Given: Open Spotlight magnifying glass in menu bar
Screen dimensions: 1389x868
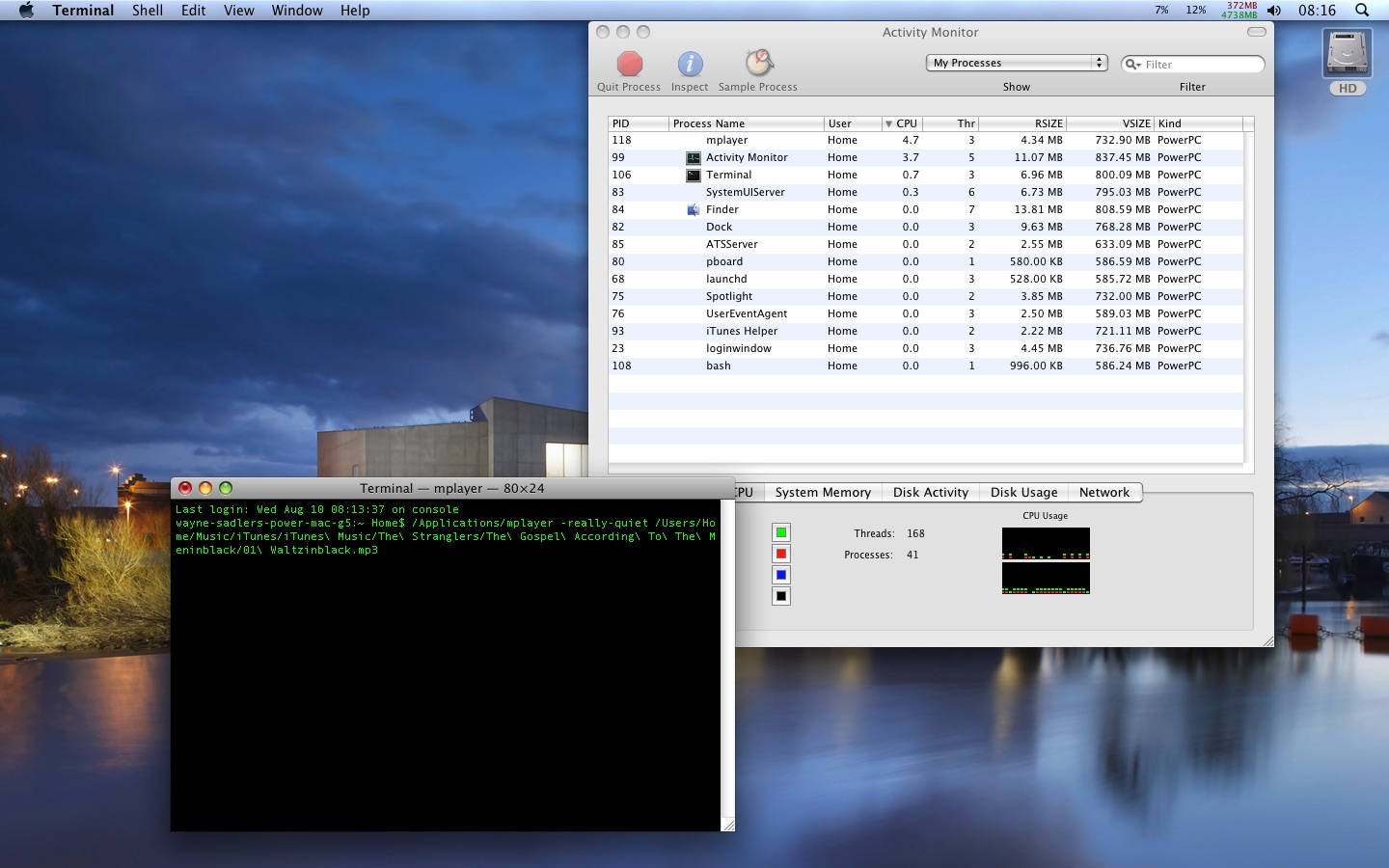Looking at the screenshot, I should click(x=1362, y=11).
